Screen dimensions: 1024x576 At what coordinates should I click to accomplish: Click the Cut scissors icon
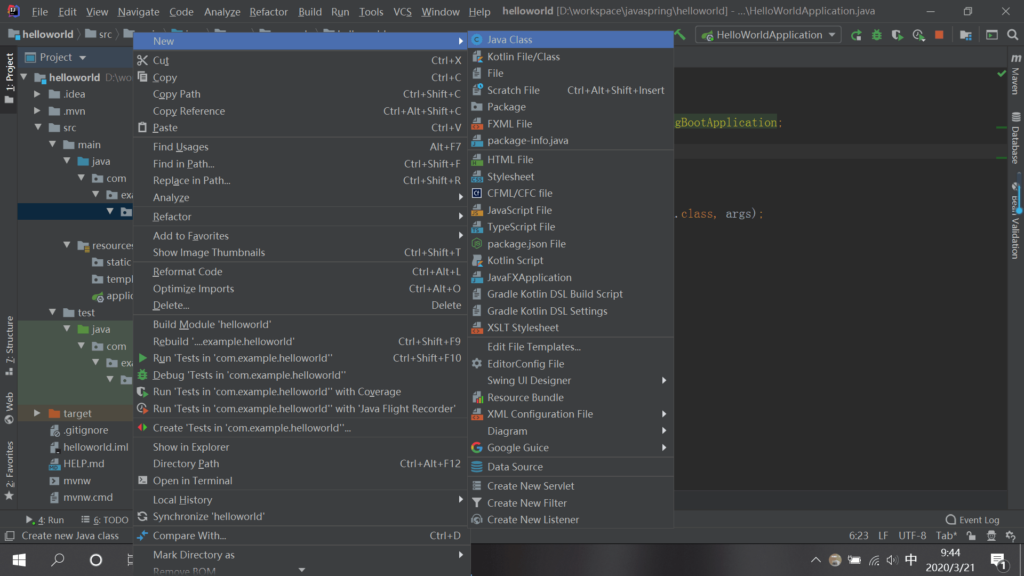[x=142, y=60]
